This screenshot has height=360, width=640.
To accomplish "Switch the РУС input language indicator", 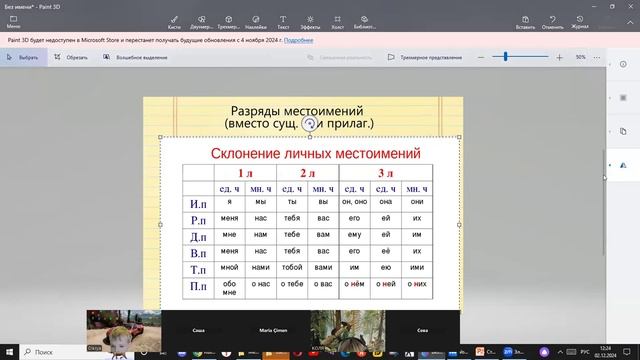I will [x=585, y=352].
